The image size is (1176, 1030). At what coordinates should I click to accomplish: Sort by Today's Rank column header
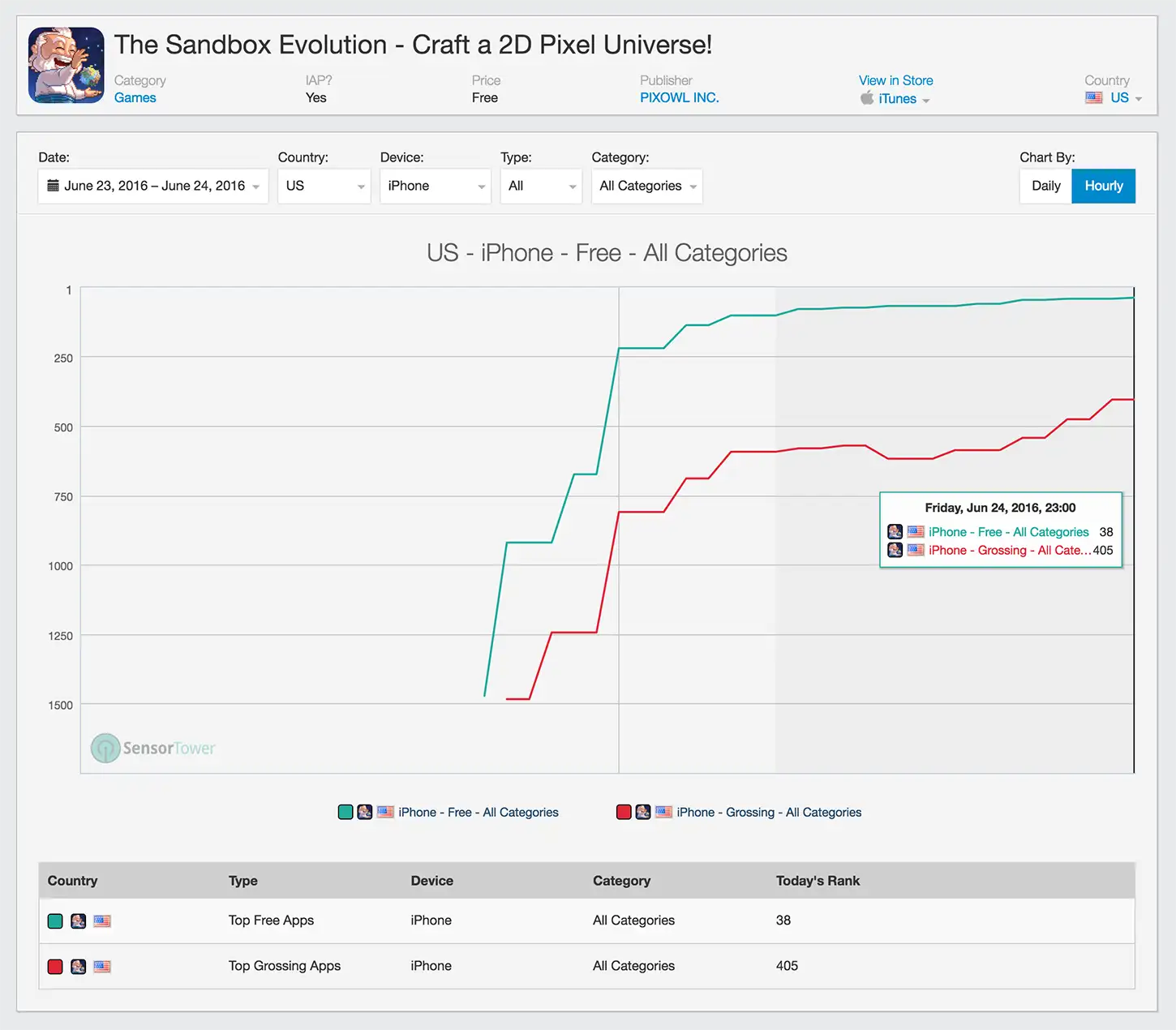(x=818, y=881)
